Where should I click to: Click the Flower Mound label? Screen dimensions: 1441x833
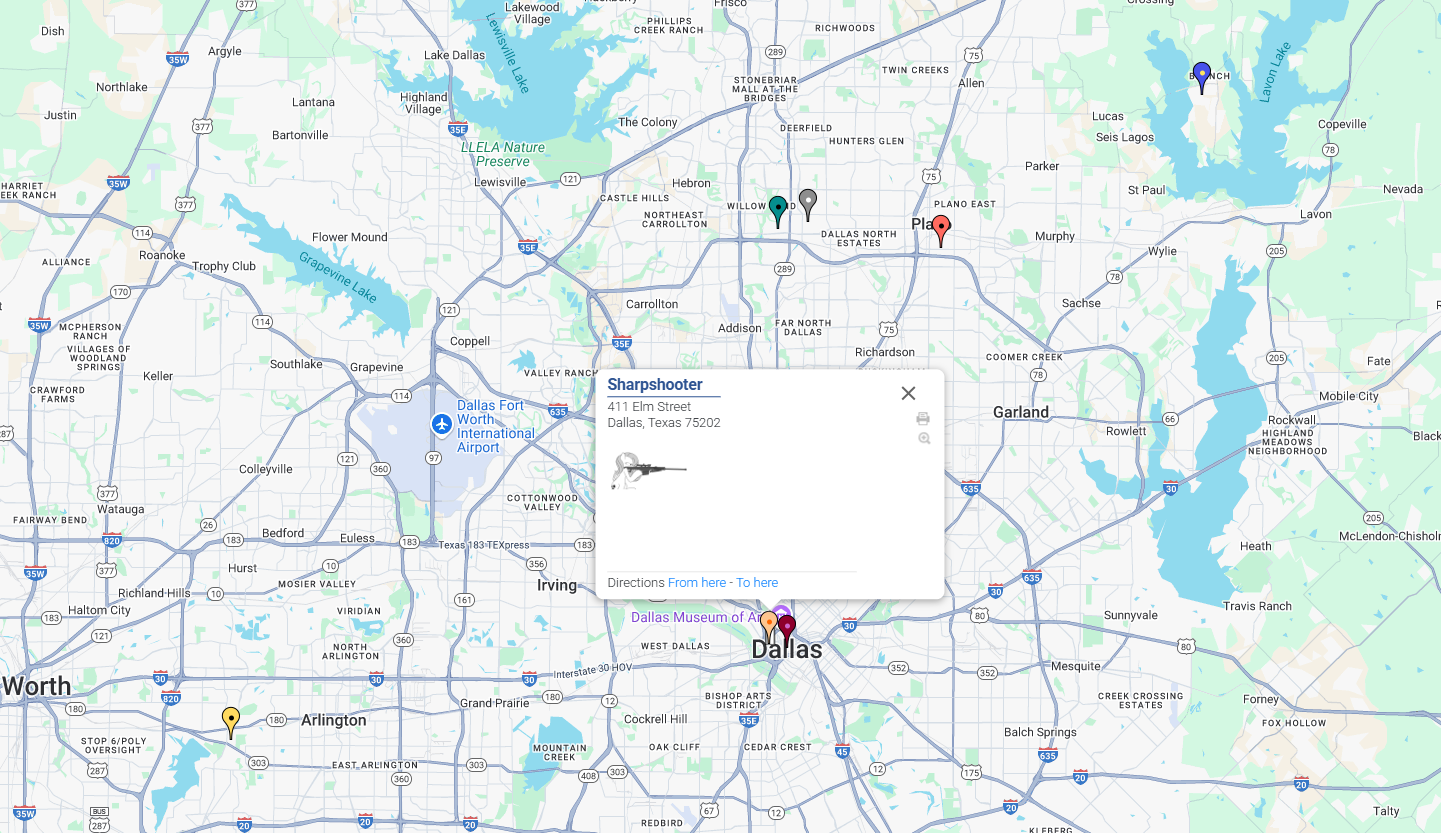[x=350, y=237]
